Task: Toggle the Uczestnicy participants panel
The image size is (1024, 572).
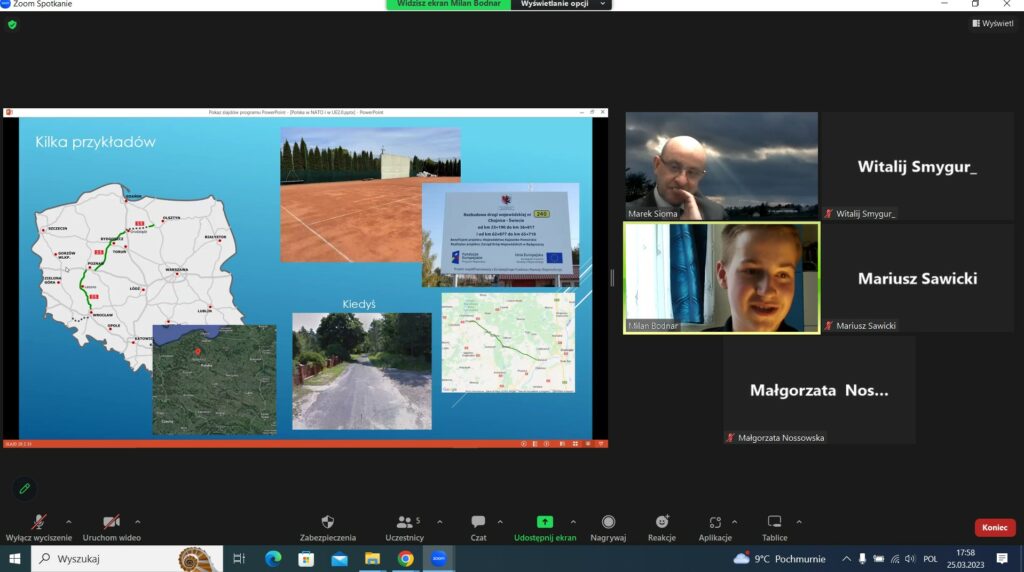Action: tap(404, 523)
